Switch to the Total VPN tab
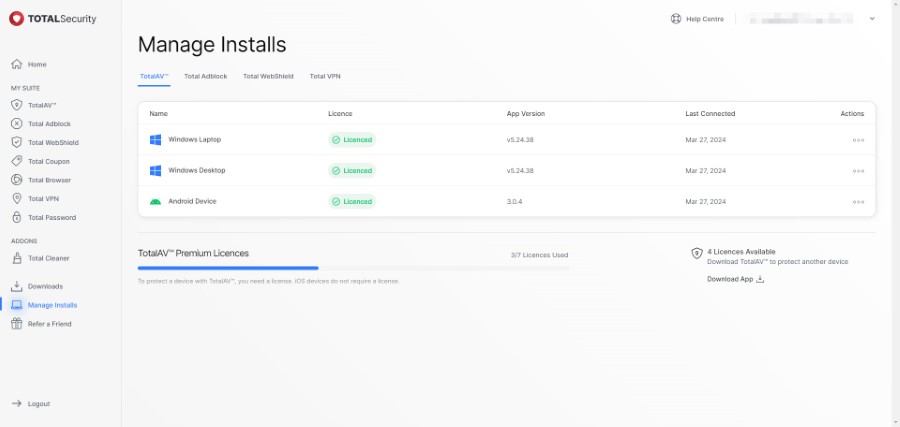This screenshot has width=900, height=427. [325, 76]
